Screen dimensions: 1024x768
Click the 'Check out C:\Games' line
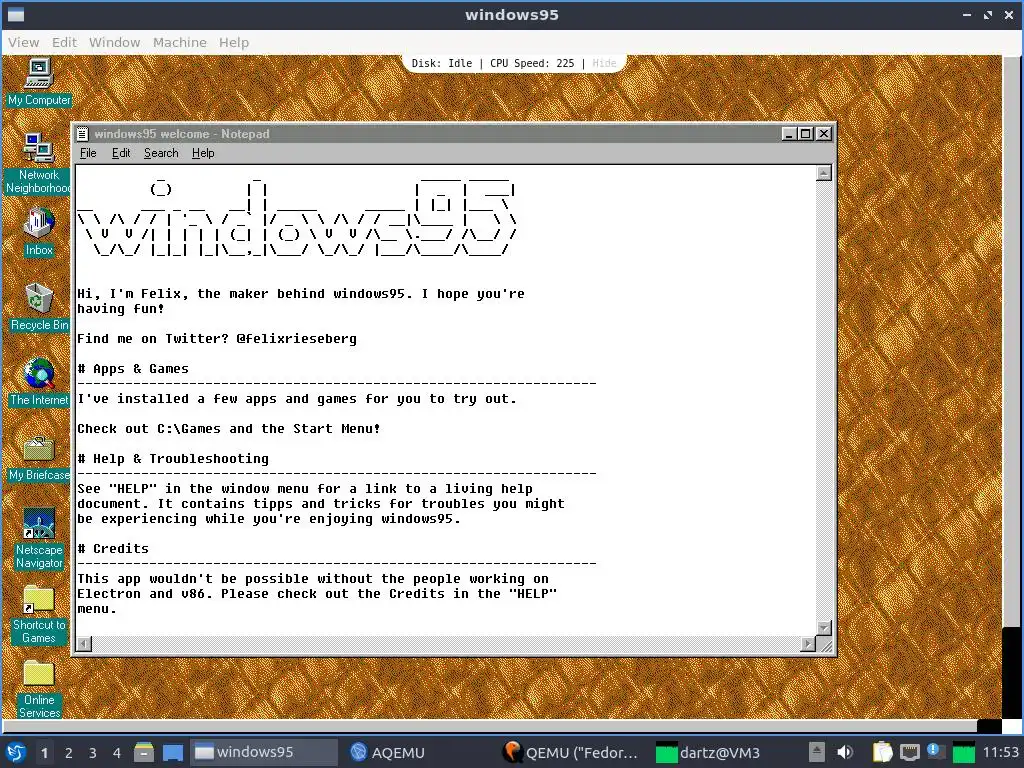point(229,429)
